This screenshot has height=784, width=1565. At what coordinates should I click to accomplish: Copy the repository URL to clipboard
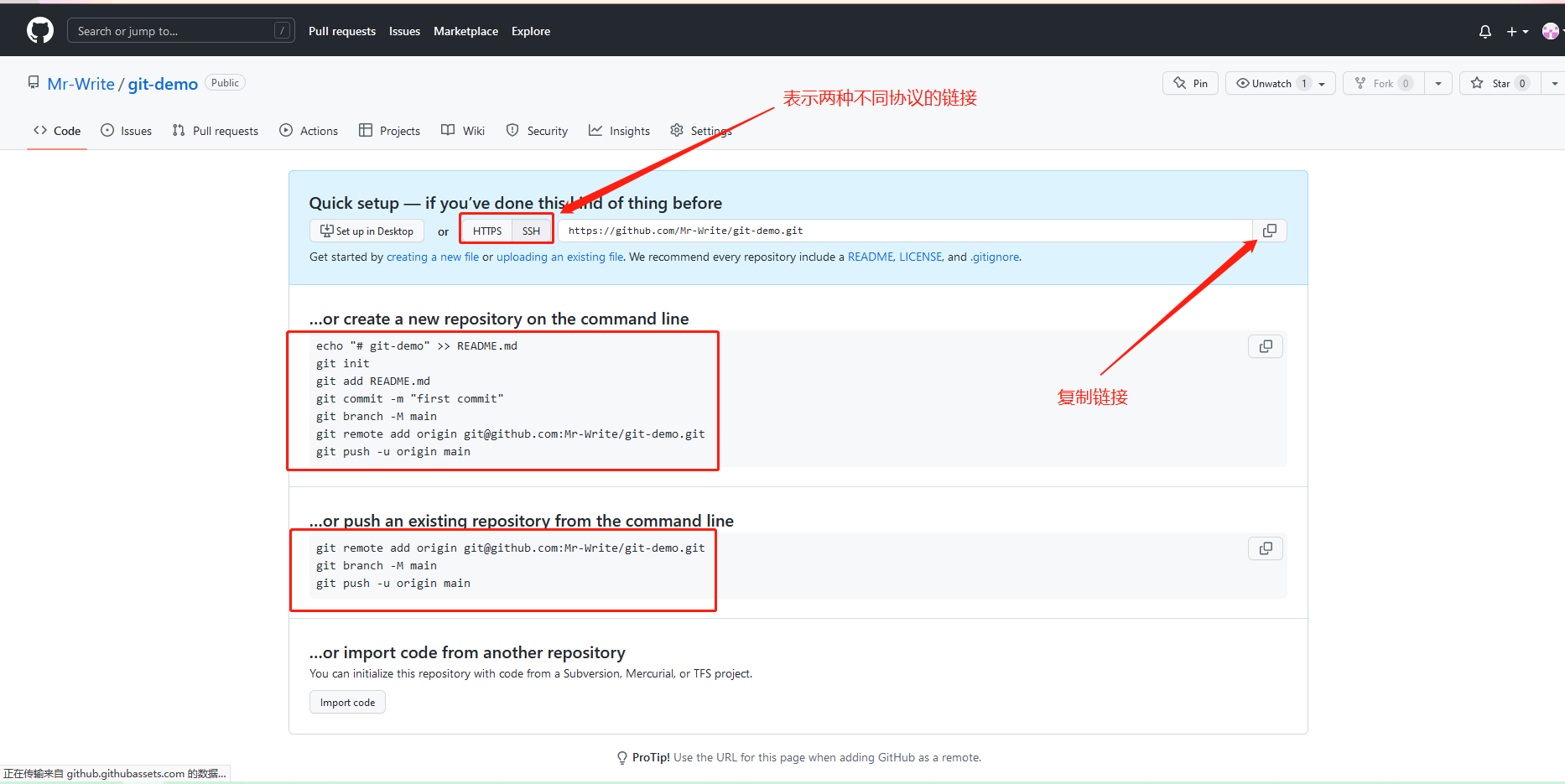coord(1270,231)
